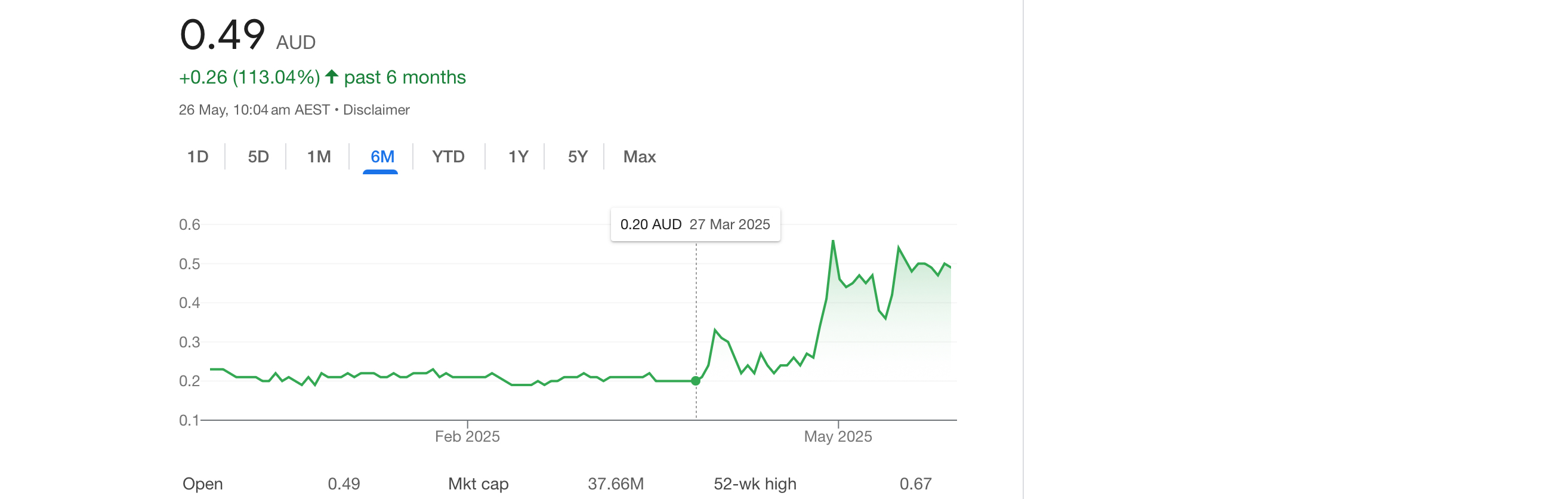This screenshot has height=499, width=1568.
Task: Select the 5Y time range
Action: pyautogui.click(x=577, y=157)
